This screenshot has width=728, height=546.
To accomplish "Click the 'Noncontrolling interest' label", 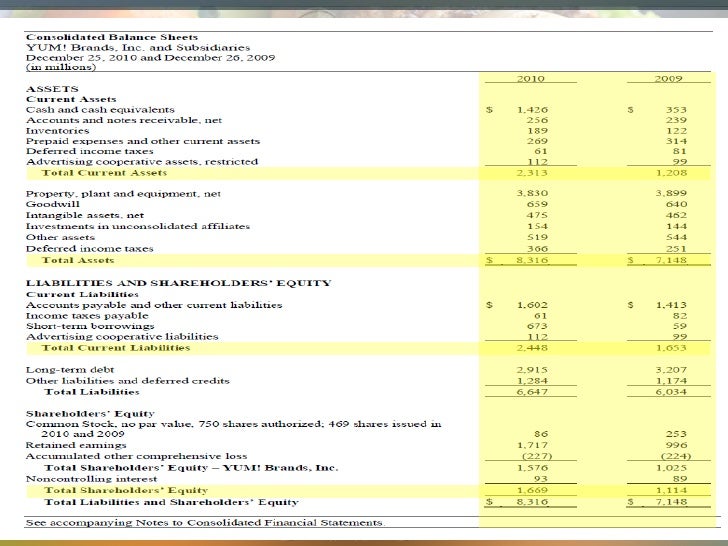I will coord(91,479).
